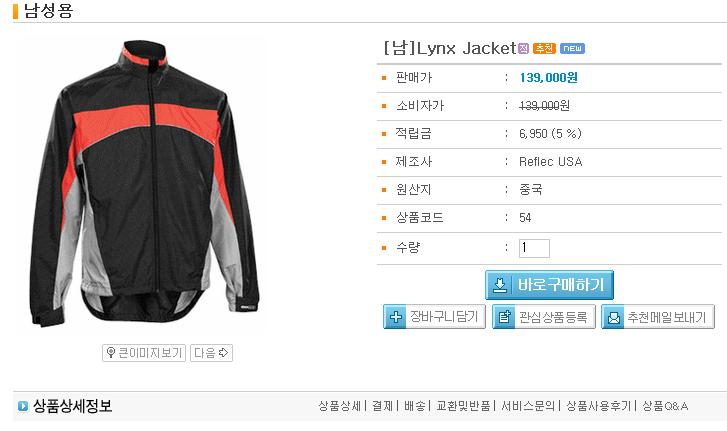Open the 서비스문의 link
The image size is (727, 431).
528,406
